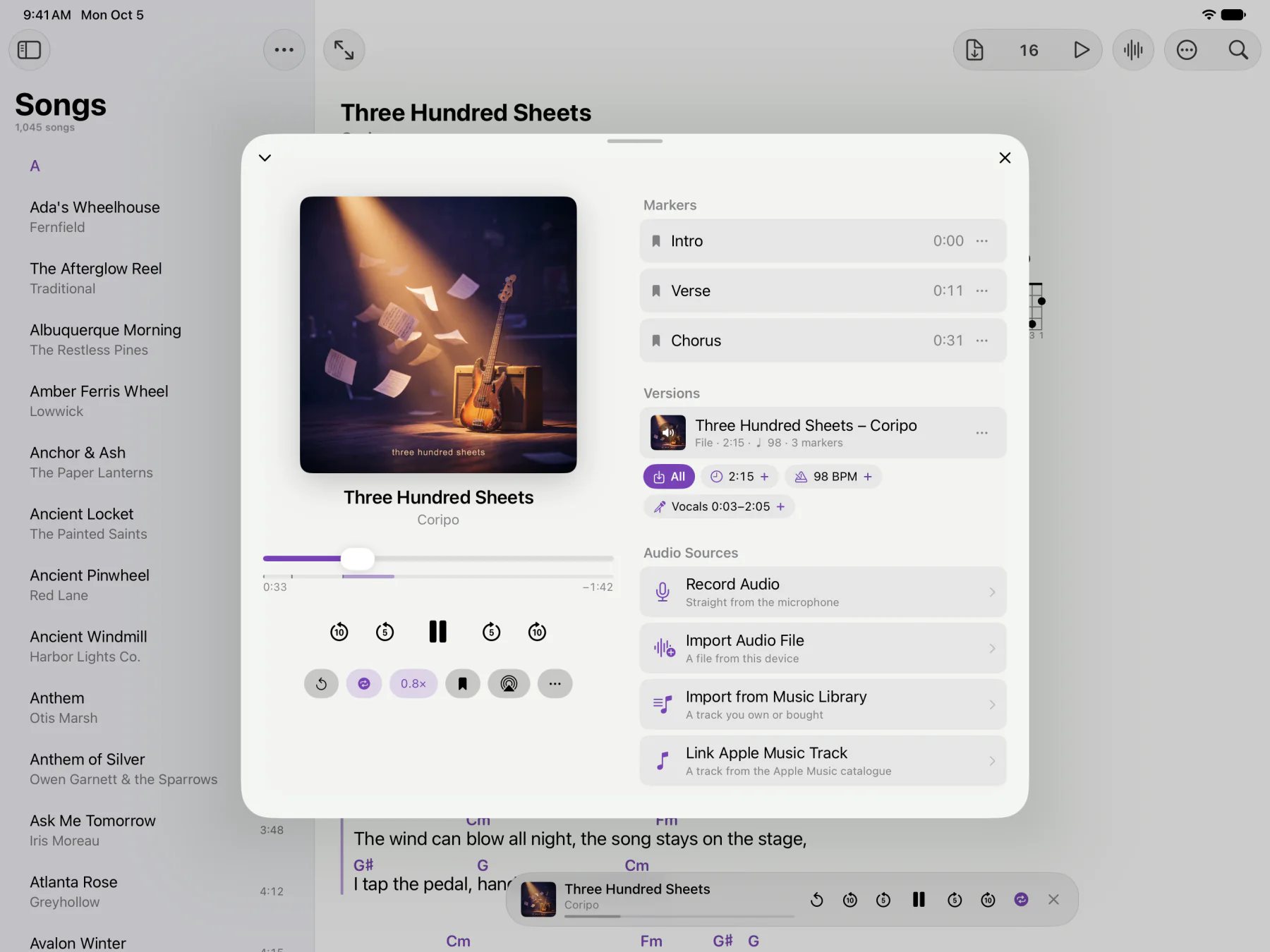The image size is (1270, 952).
Task: Select the All filter chip
Action: pos(669,477)
